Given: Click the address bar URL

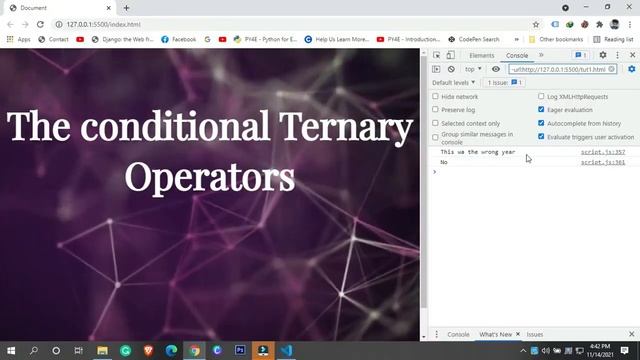Looking at the screenshot, I should pos(104,24).
